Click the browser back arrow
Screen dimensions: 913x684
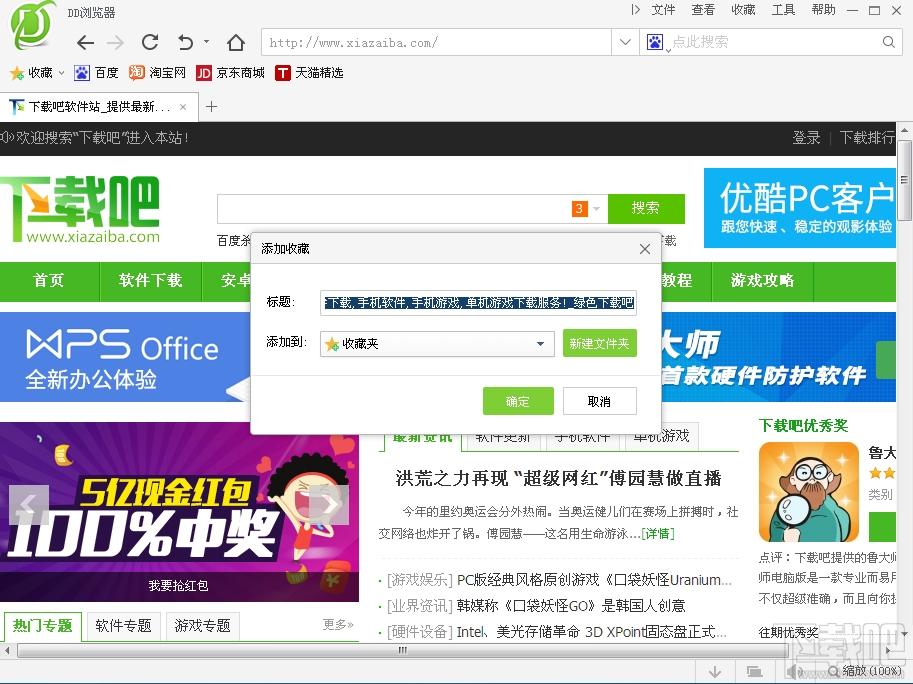(85, 42)
